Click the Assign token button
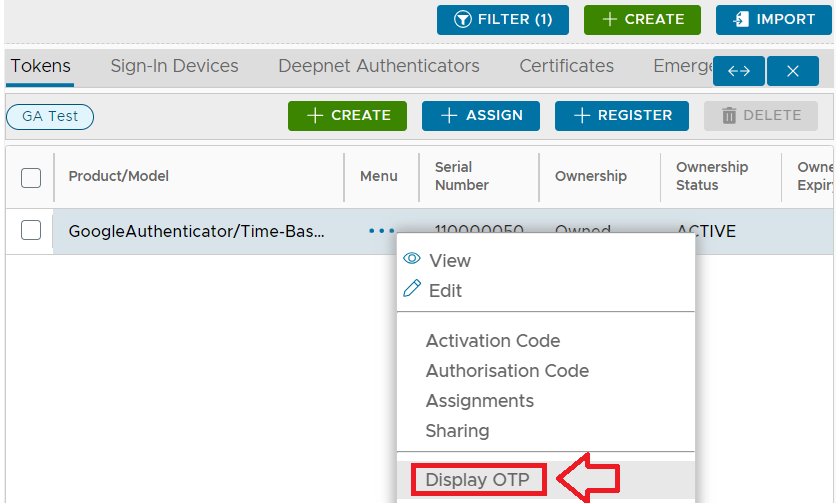The height and width of the screenshot is (503, 836). (x=481, y=116)
